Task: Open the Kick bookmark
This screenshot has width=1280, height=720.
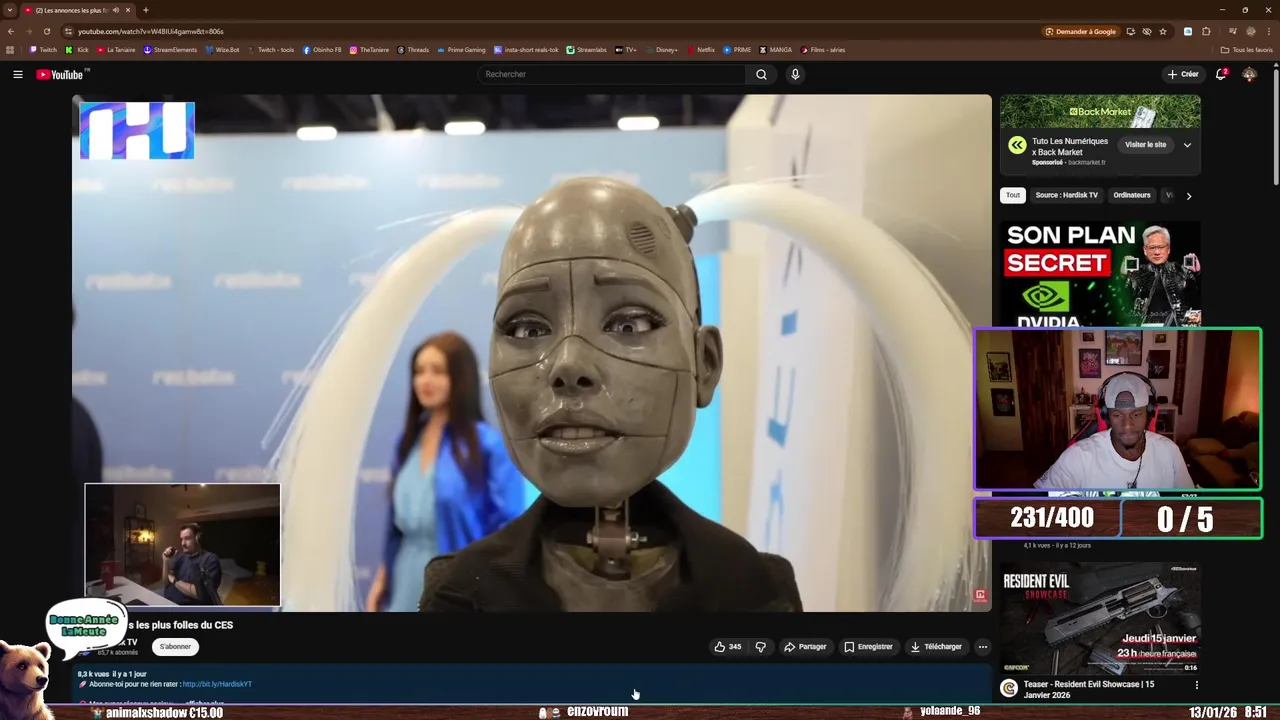Action: pos(78,50)
